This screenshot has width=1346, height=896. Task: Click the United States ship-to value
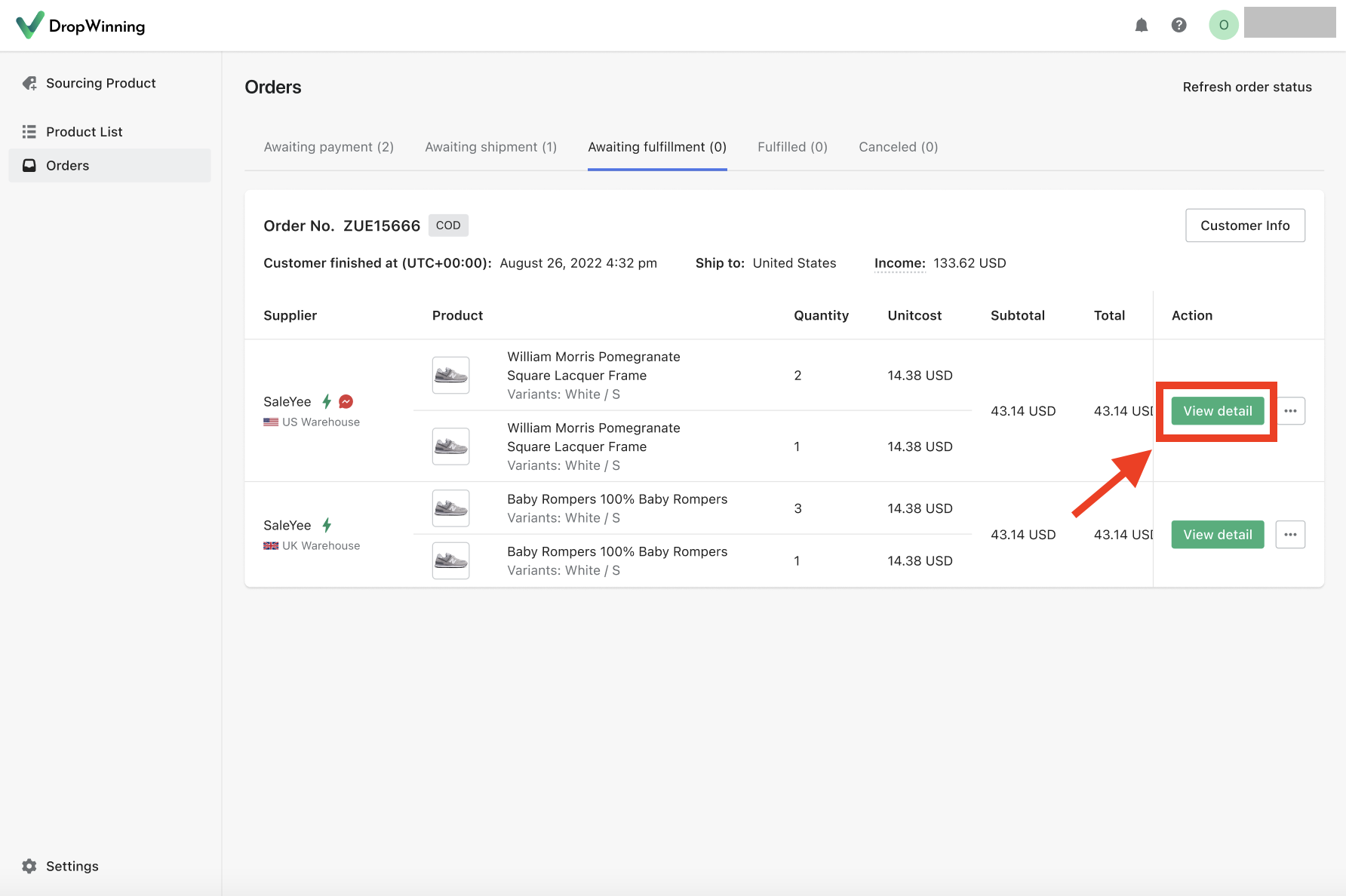[x=794, y=263]
